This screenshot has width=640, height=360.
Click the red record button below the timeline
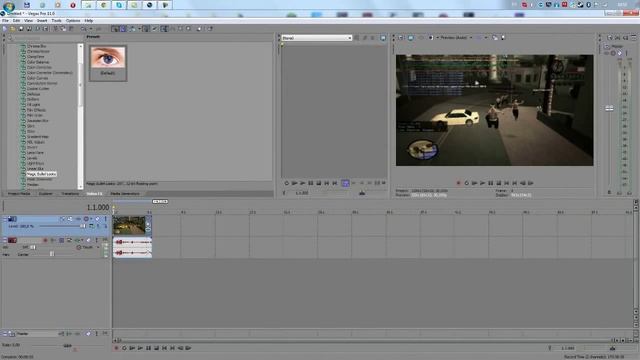point(116,348)
